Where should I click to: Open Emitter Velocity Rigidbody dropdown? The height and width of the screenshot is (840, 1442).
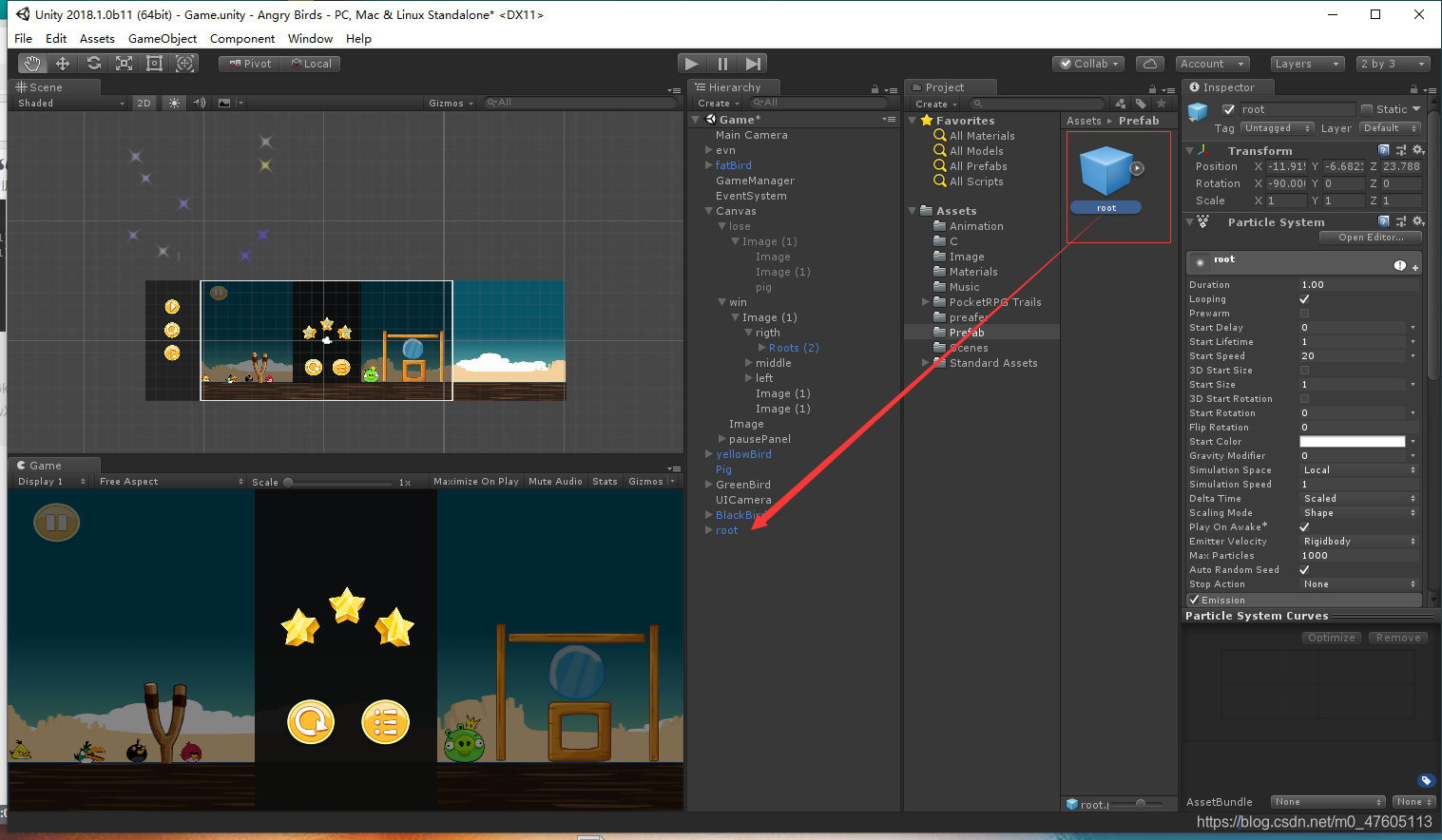pyautogui.click(x=1358, y=542)
